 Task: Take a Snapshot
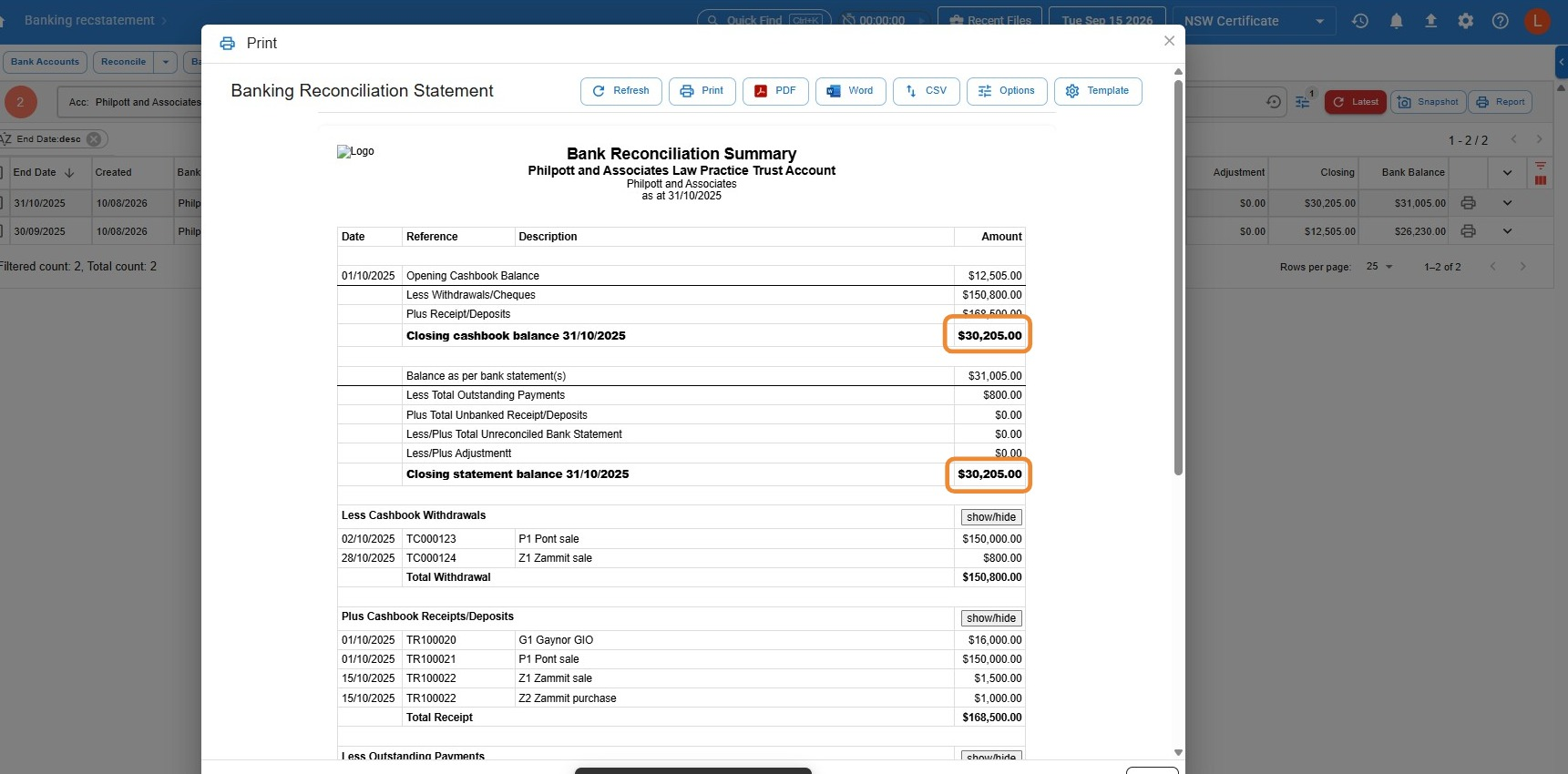pos(1428,102)
